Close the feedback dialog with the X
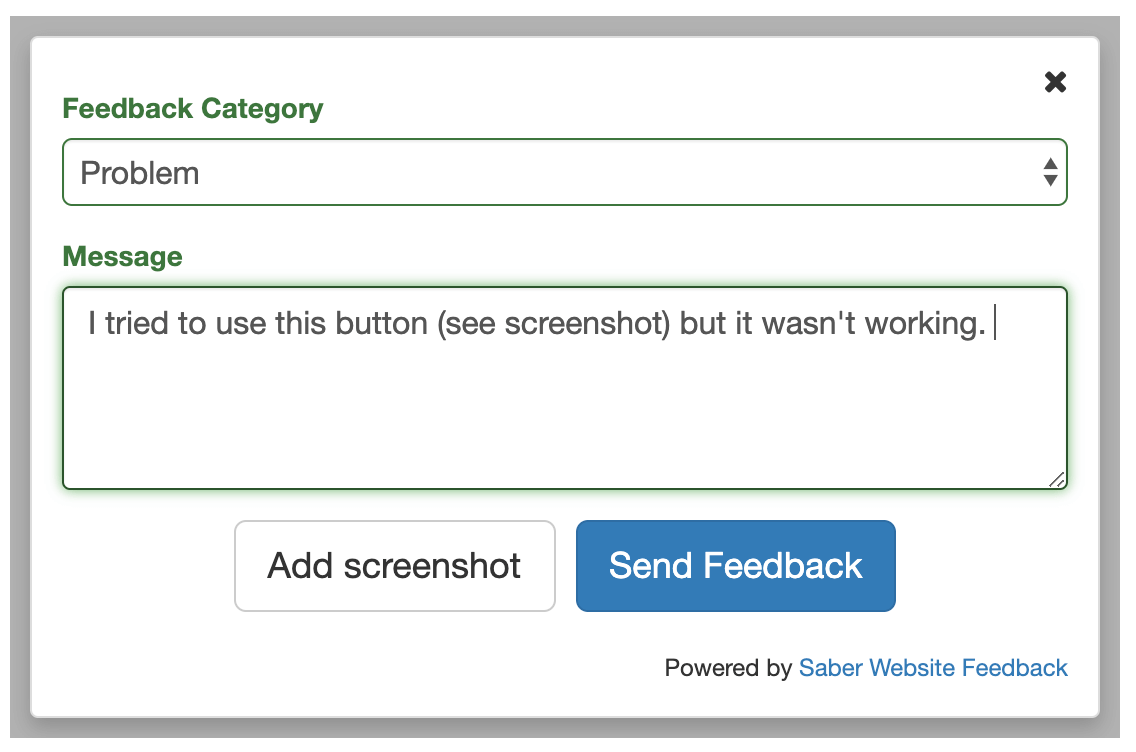Viewport: 1136px width, 752px height. tap(1055, 82)
